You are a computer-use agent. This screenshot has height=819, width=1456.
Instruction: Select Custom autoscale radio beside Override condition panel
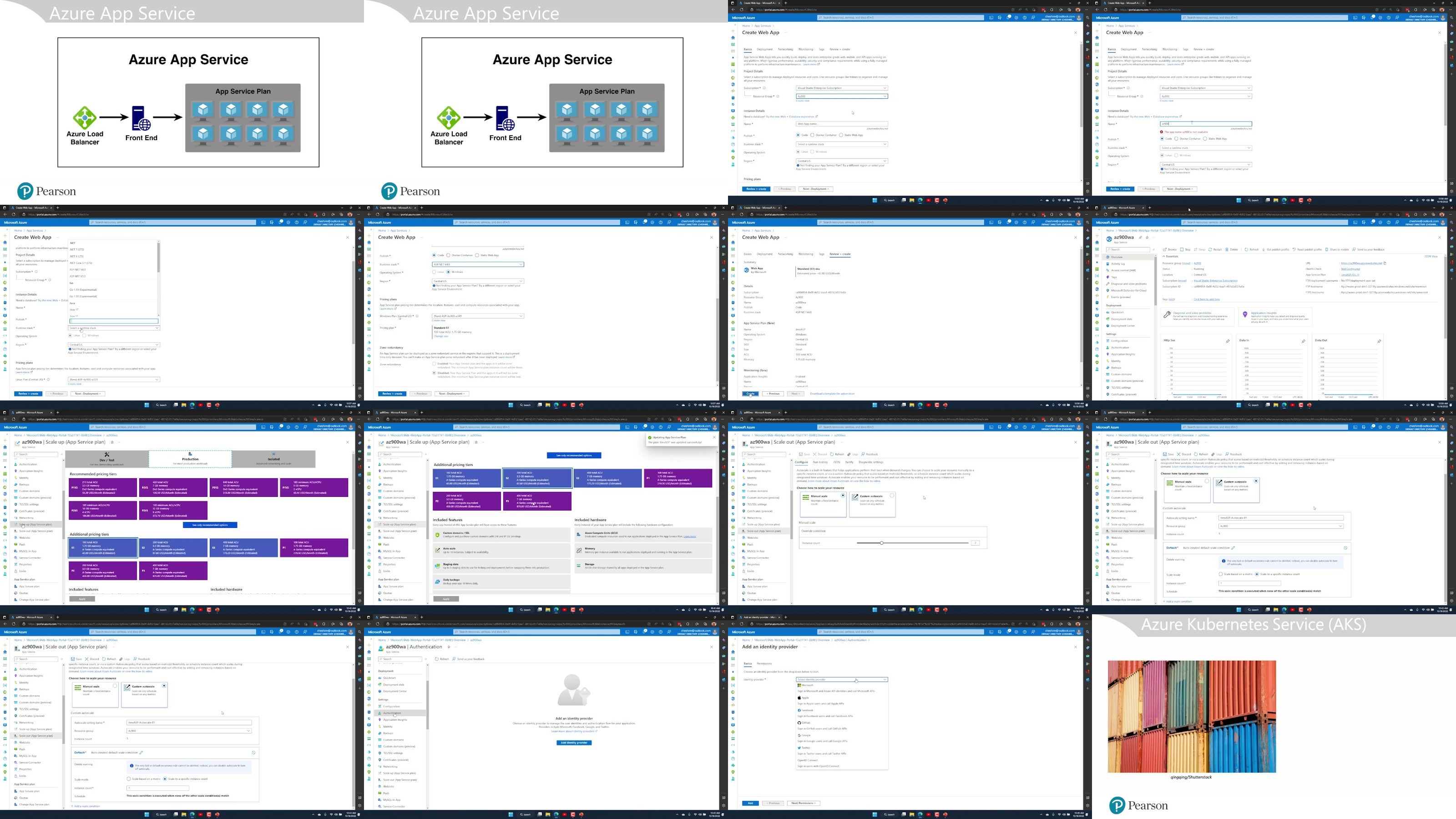pos(892,495)
